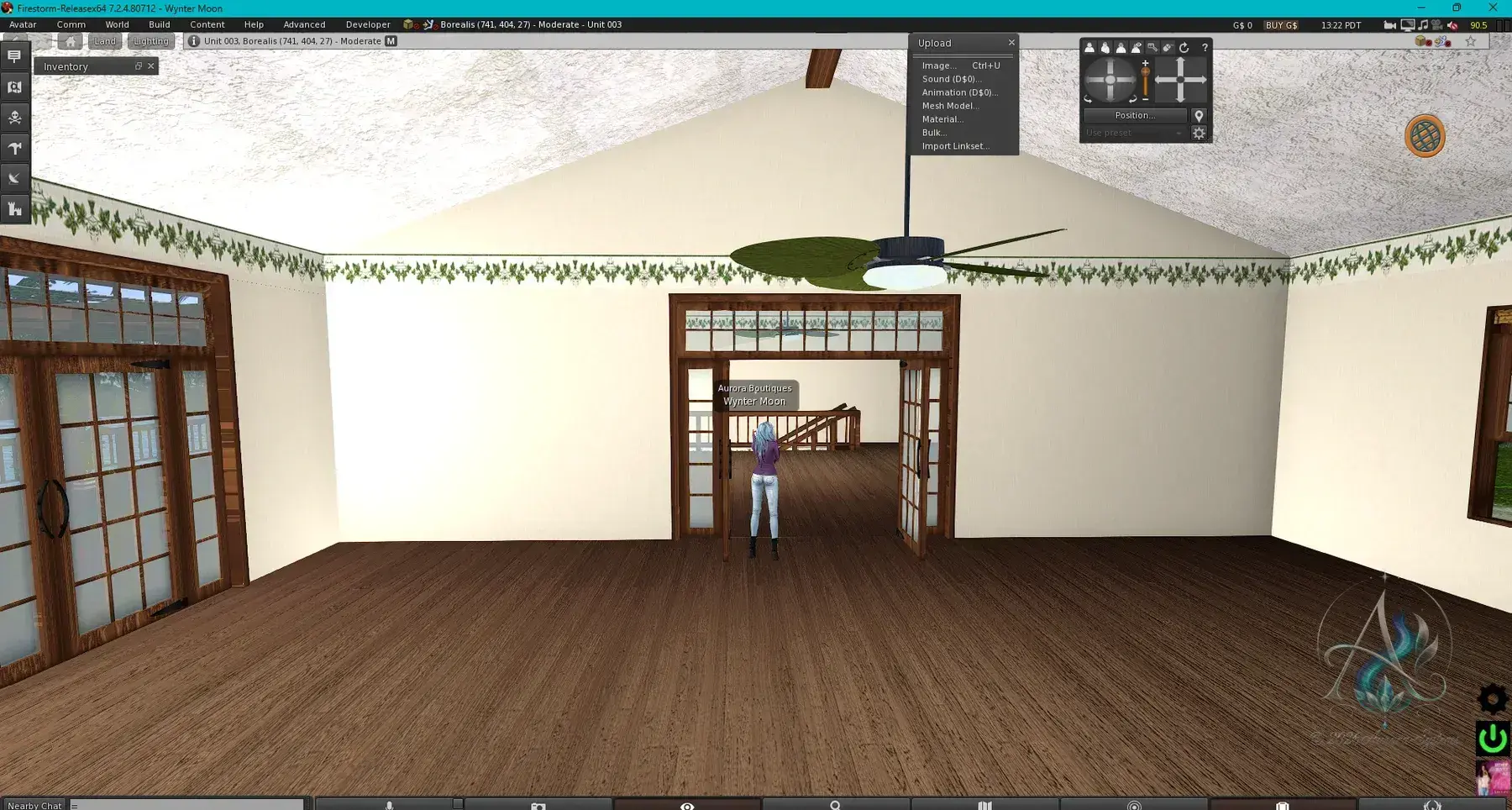1512x810 pixels.
Task: Click the orange globe HUD icon
Action: (x=1425, y=136)
